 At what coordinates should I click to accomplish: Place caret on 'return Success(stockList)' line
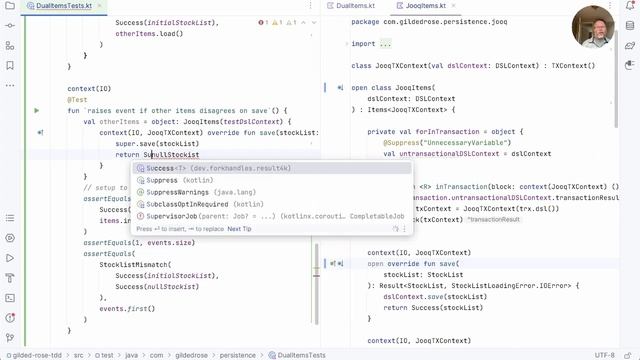433,308
